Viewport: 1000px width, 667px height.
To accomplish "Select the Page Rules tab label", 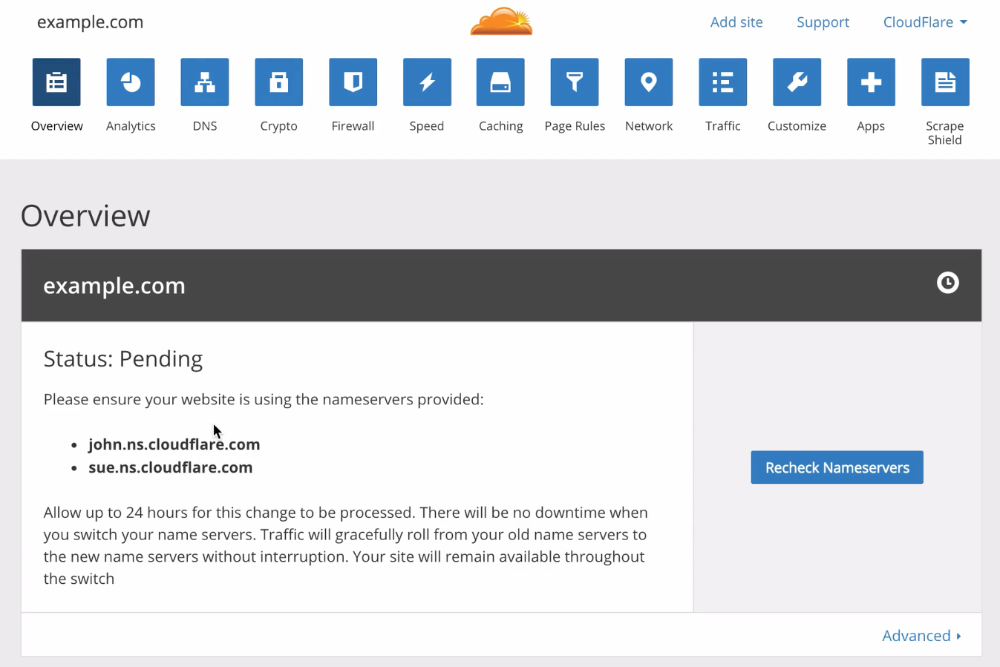I will click(x=575, y=126).
